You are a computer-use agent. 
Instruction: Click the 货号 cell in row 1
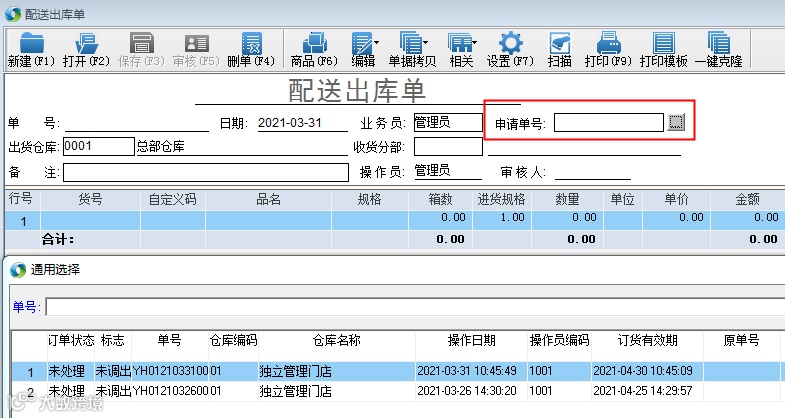[91, 220]
